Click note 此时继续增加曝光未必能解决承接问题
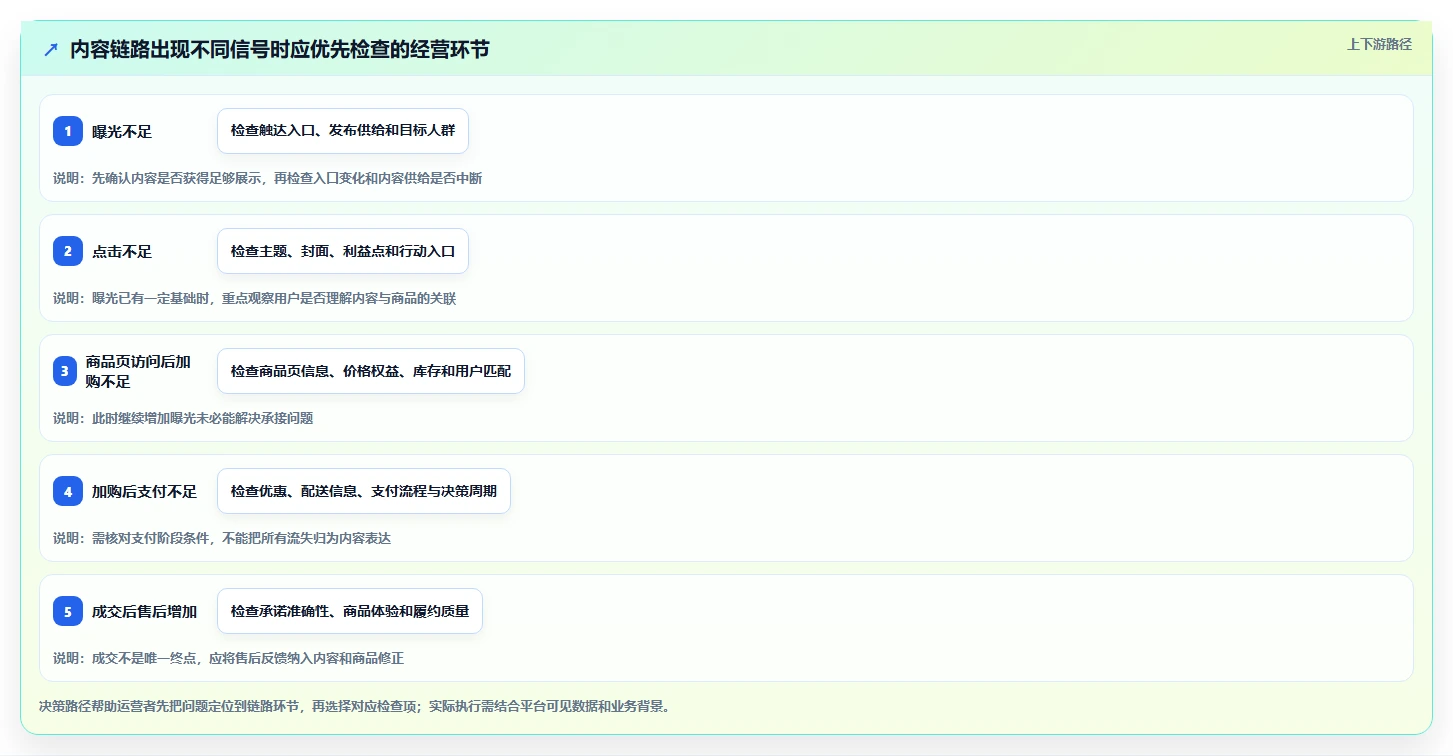This screenshot has height=756, width=1453. (183, 418)
